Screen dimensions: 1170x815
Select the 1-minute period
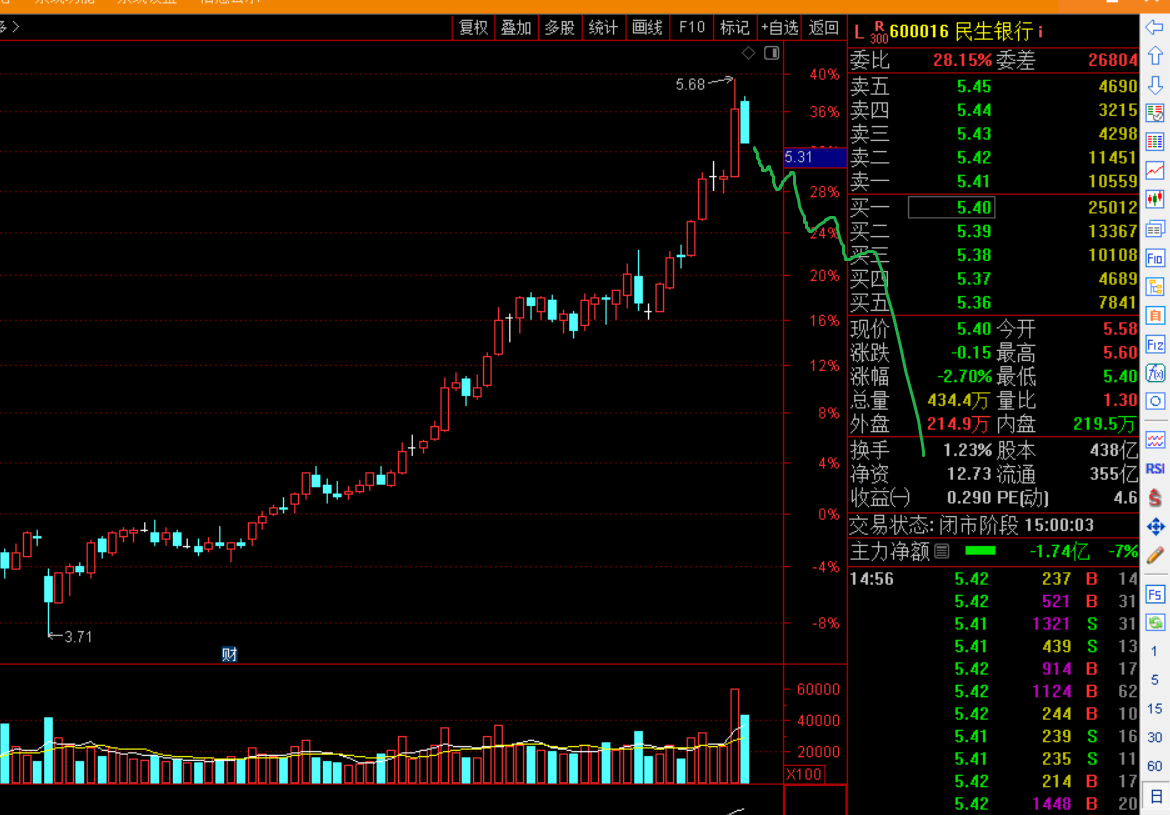coord(1154,651)
